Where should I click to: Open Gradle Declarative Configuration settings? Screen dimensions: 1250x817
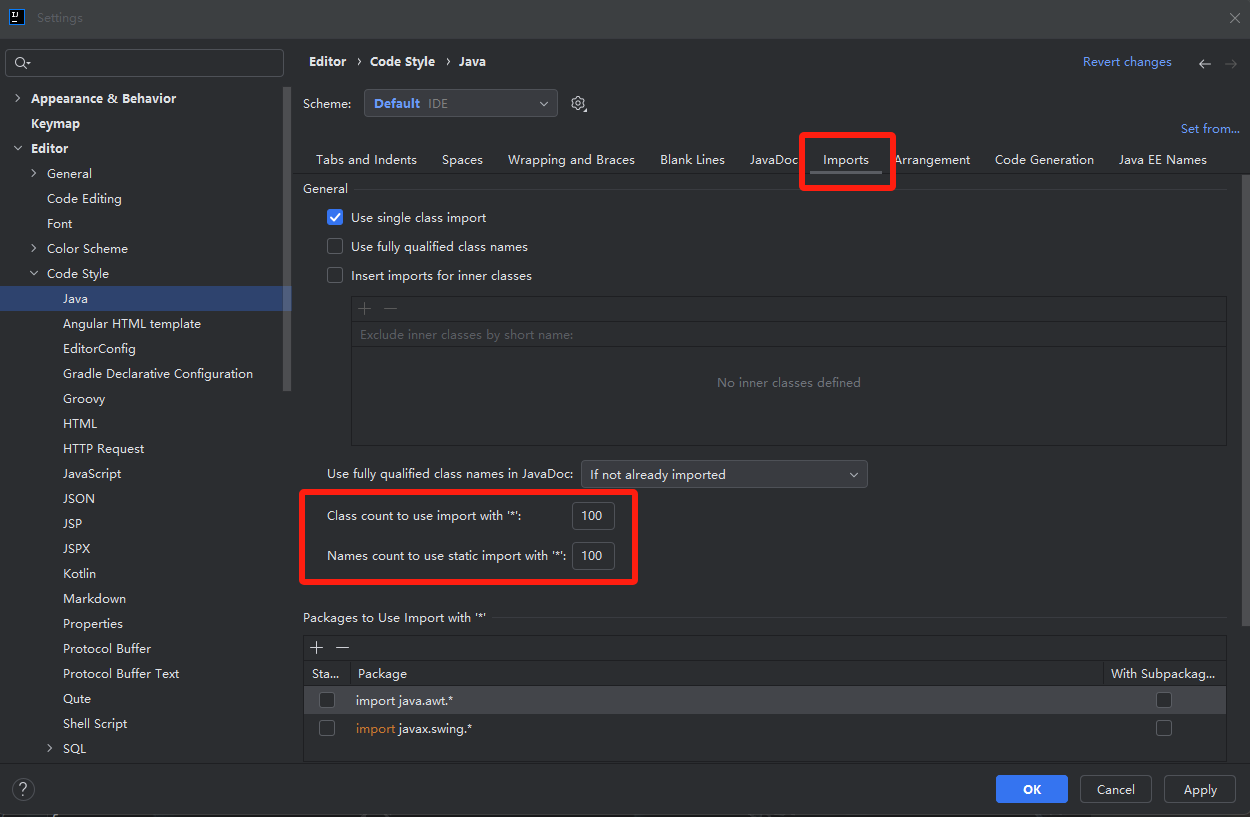pos(158,373)
